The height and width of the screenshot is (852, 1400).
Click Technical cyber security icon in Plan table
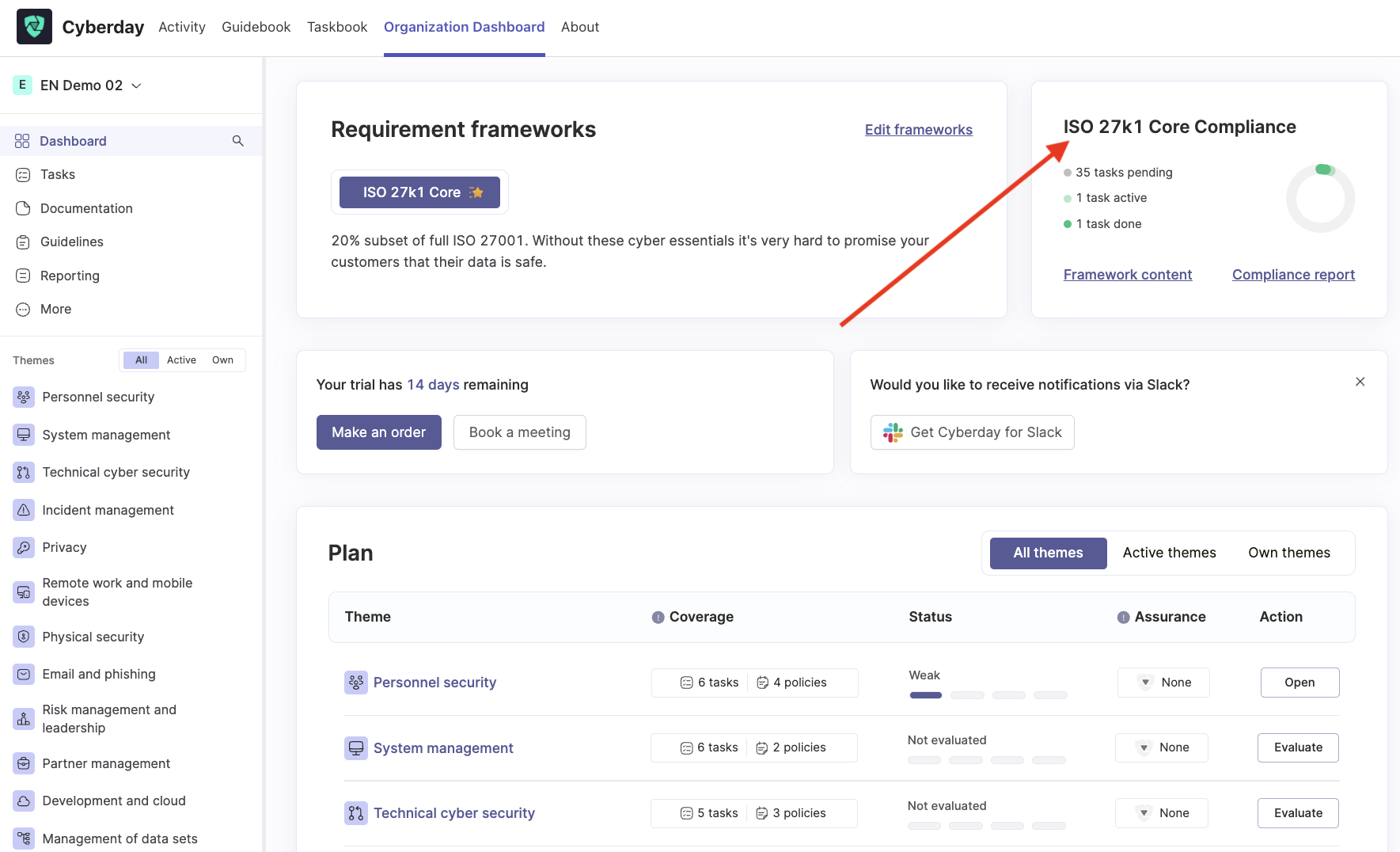point(355,813)
